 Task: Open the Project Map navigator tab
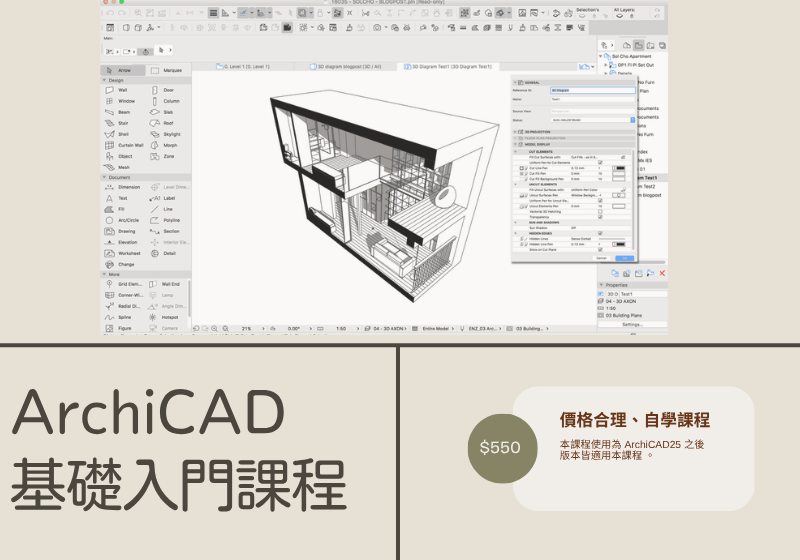click(627, 45)
